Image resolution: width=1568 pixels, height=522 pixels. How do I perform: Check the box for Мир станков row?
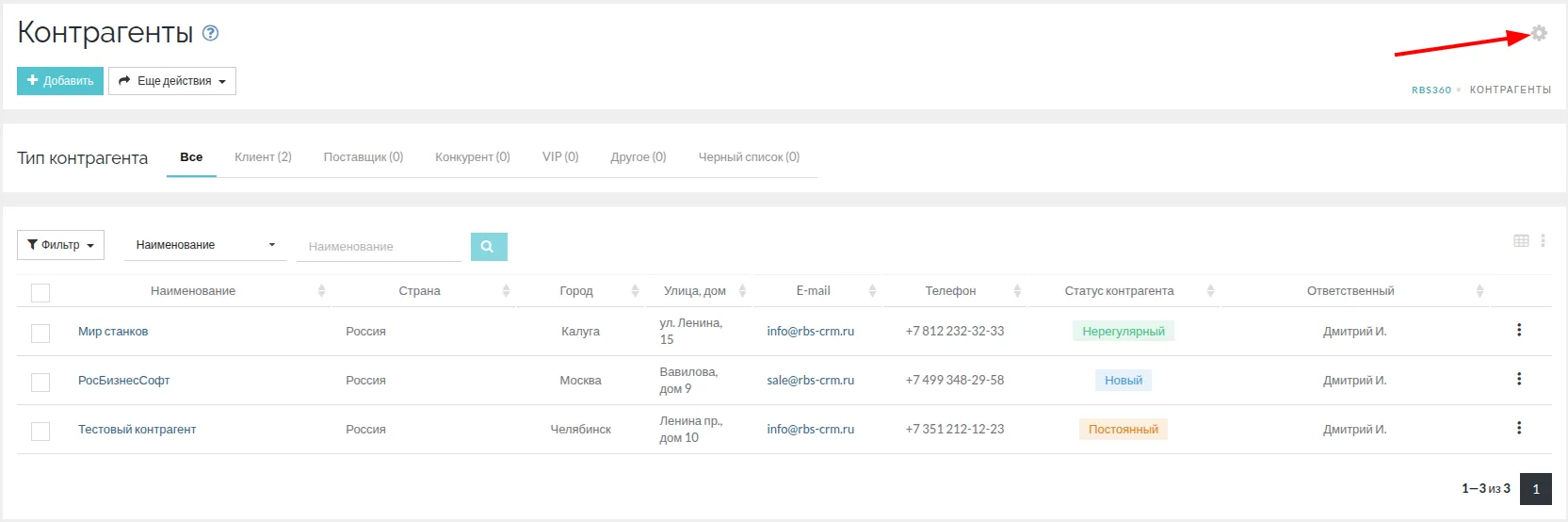point(40,333)
